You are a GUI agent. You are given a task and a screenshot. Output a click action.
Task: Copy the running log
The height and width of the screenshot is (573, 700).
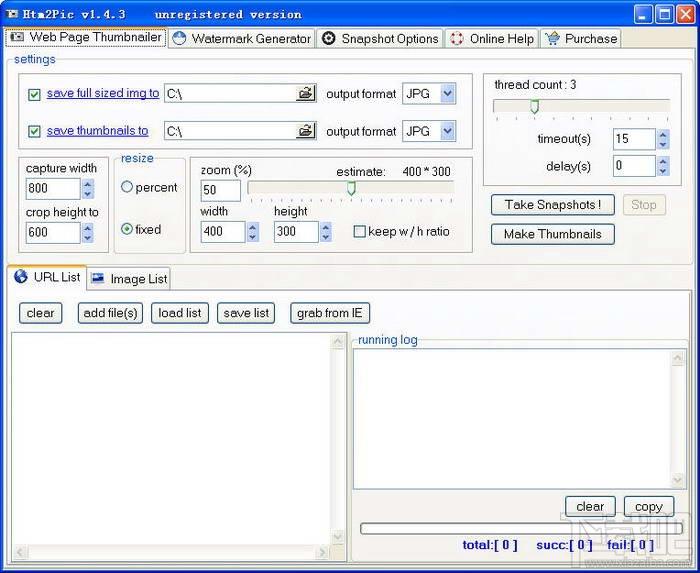(649, 507)
